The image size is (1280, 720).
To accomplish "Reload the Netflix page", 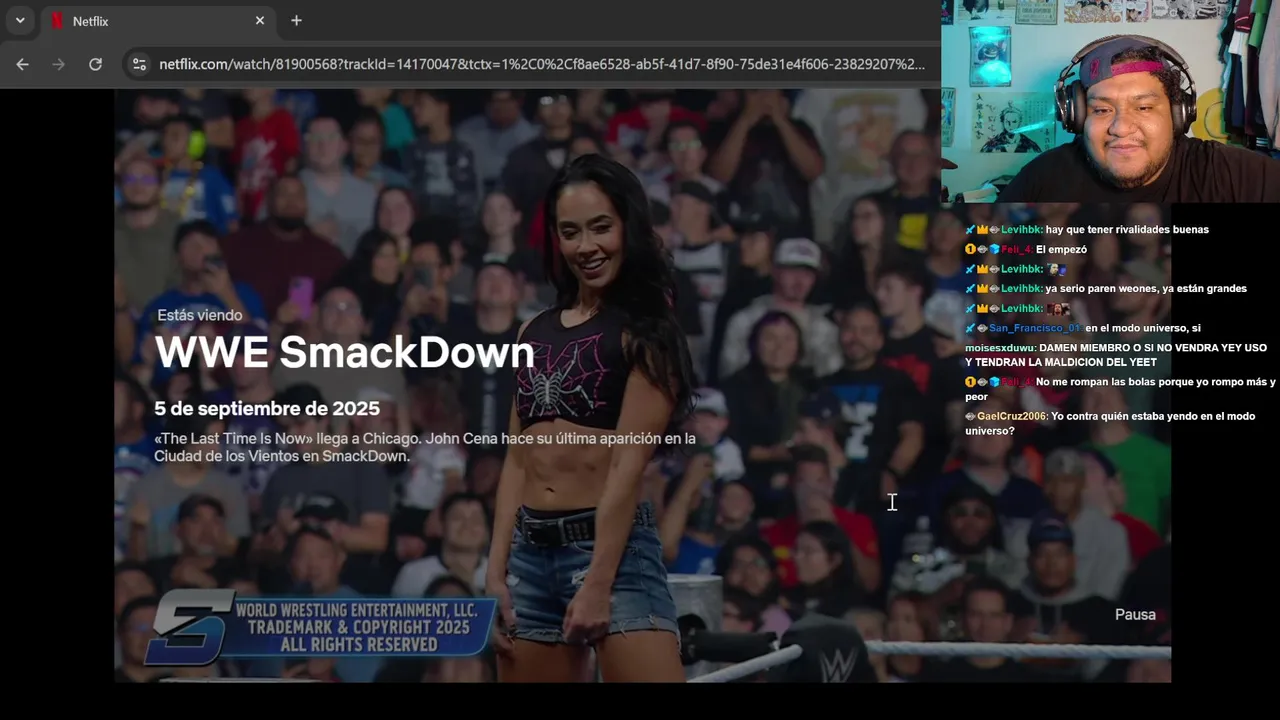I will point(95,64).
